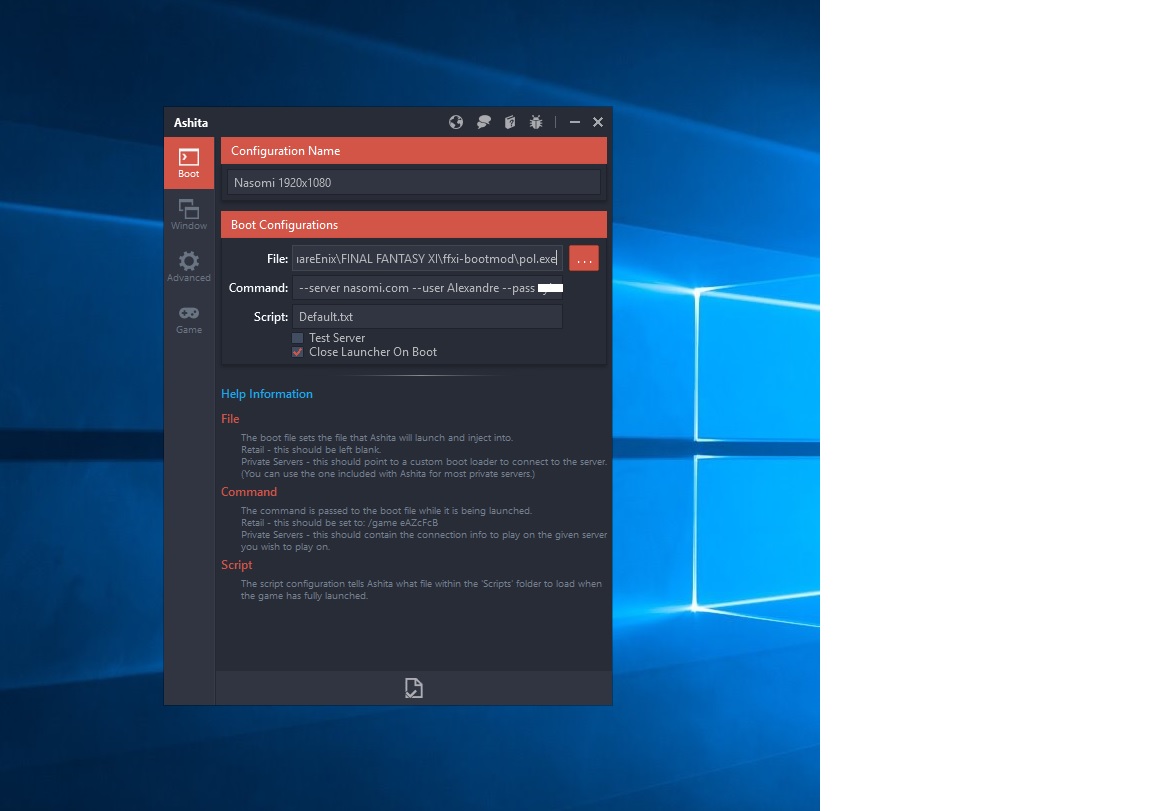Viewport: 1152px width, 811px height.
Task: Minimize the Ashita launcher window
Action: click(575, 122)
